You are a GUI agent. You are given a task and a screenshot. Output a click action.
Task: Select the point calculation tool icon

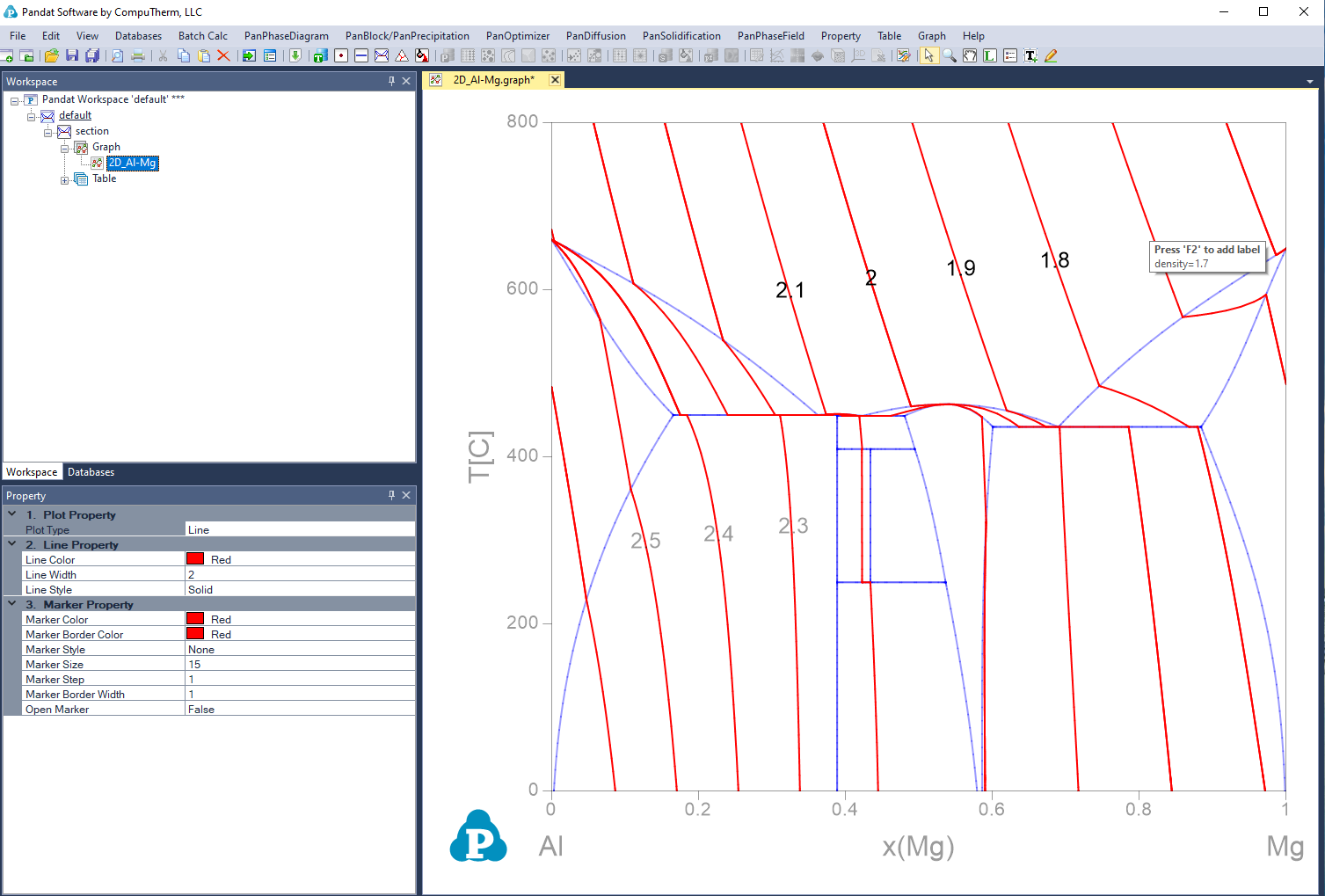click(x=341, y=55)
